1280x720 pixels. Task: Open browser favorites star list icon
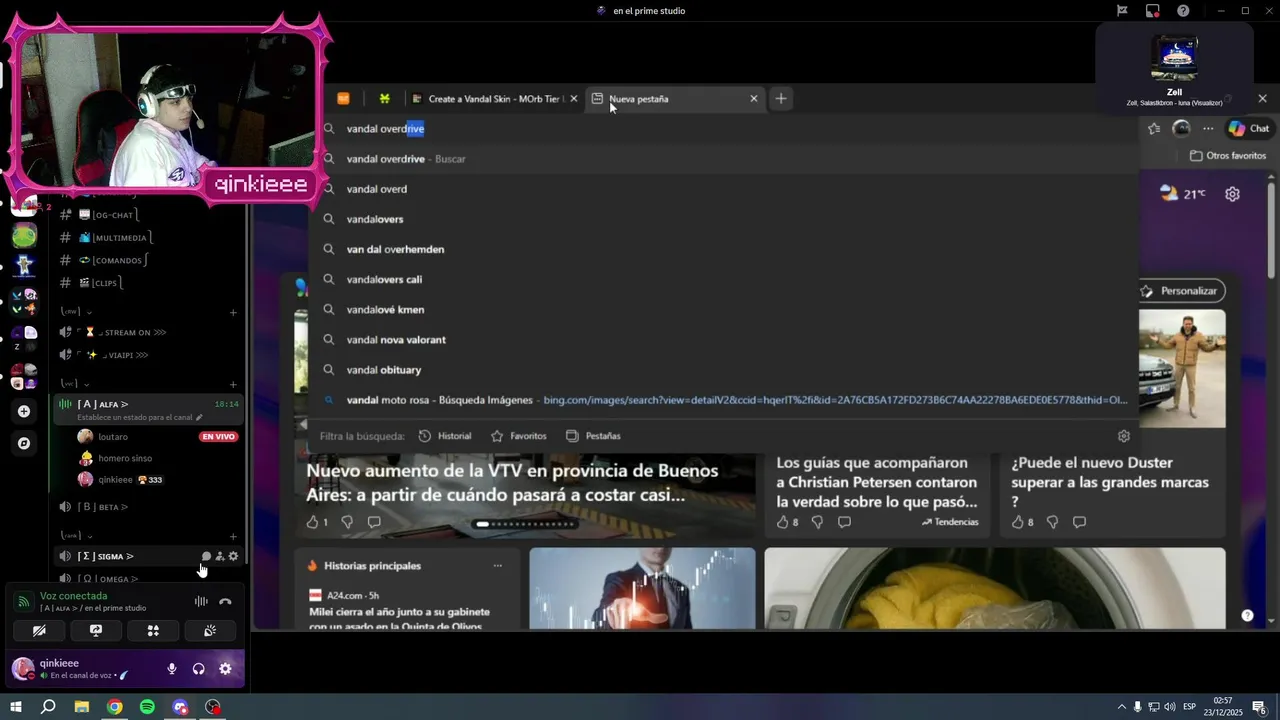pos(1154,128)
